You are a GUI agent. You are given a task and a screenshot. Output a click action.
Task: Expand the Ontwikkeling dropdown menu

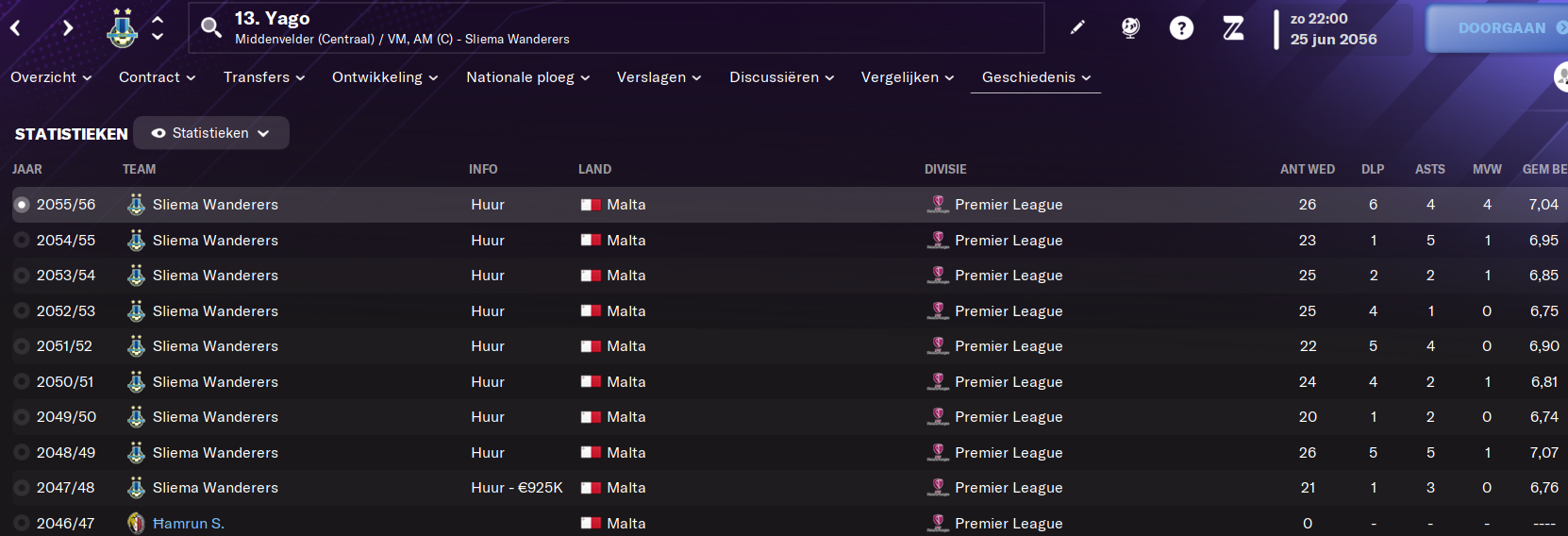tap(385, 77)
